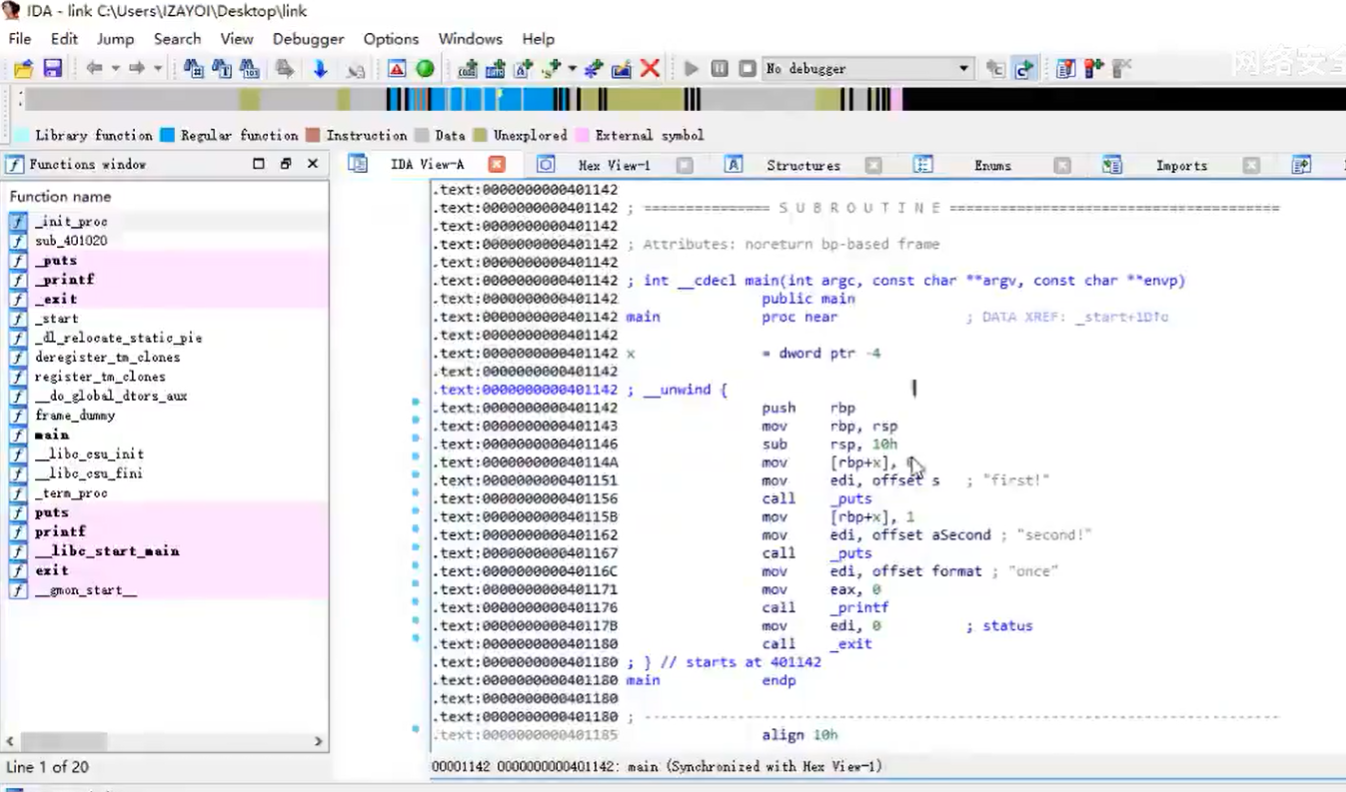Viewport: 1346px width, 792px height.
Task: Select _init_proc in the functions list
Action: (167, 221)
